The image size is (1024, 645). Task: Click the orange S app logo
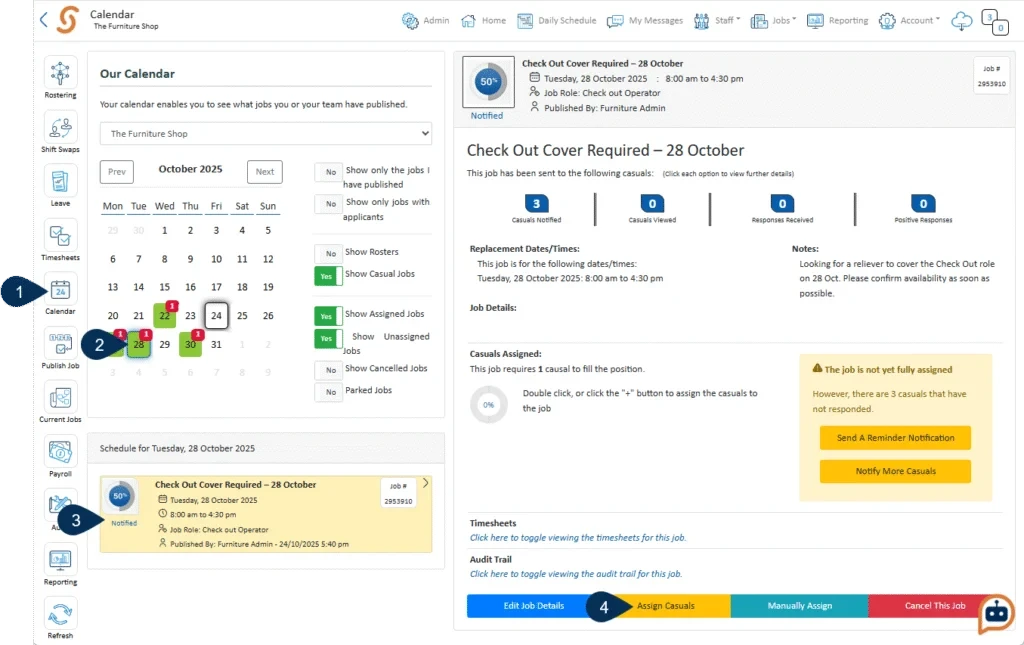68,20
